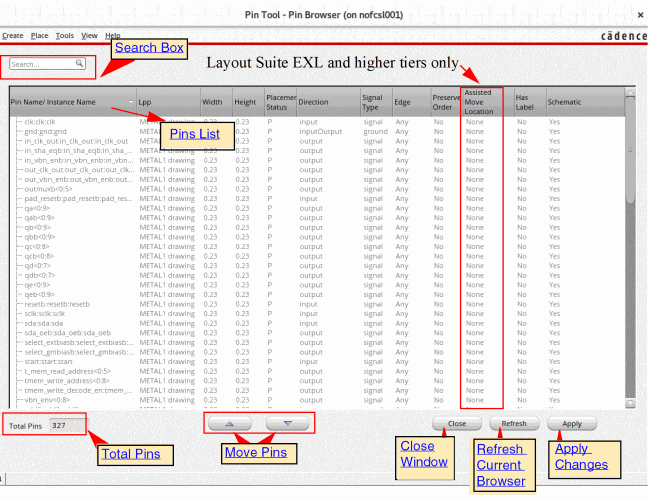Image resolution: width=648 pixels, height=499 pixels.
Task: Select the gnd:gnd:gnd pin row
Action: pos(317,131)
